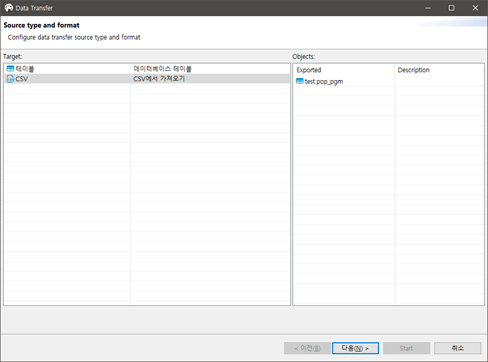Select the 테이블 target row

coord(147,69)
